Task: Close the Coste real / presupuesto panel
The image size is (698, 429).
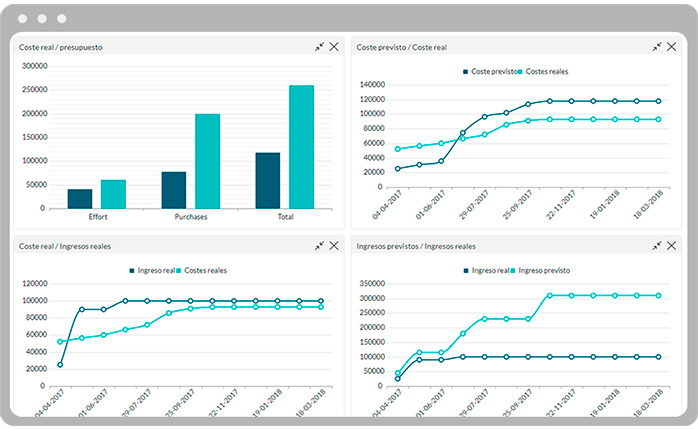Action: tap(334, 47)
